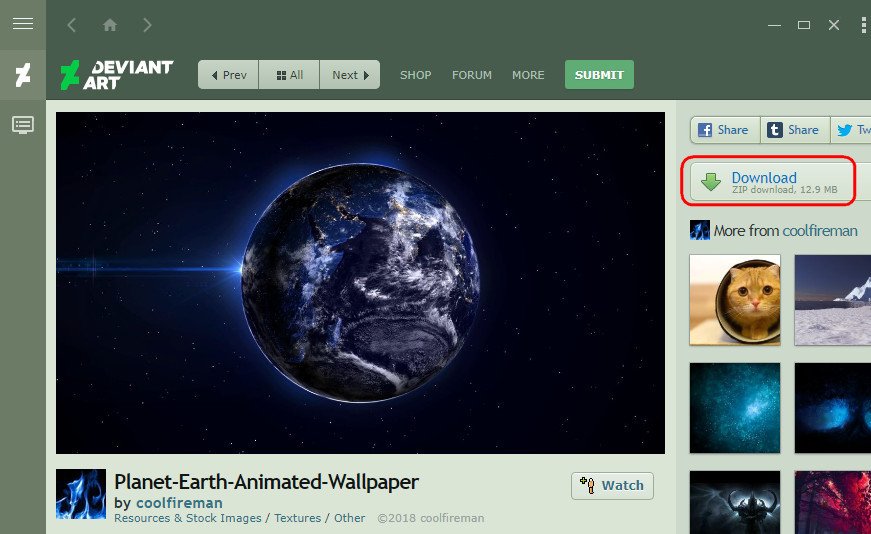Click the Planet-Earth-Animated-Wallpaper title
The height and width of the screenshot is (534, 871).
pos(266,482)
